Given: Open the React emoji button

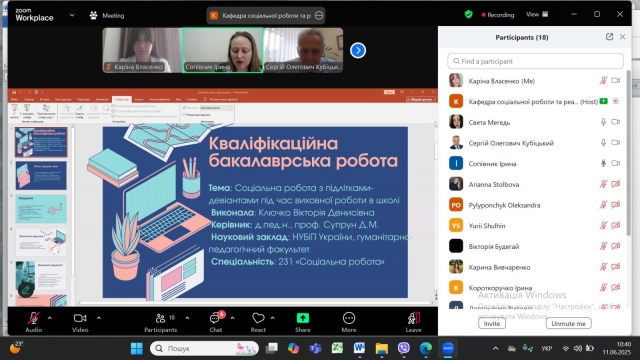Looking at the screenshot, I should (258, 322).
